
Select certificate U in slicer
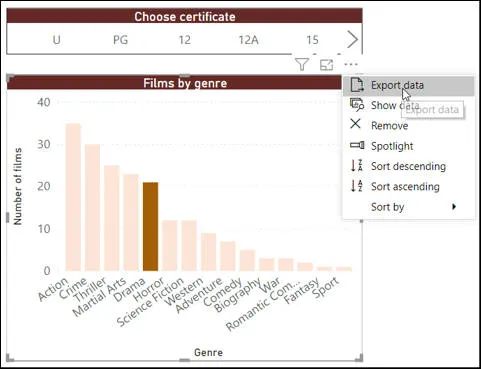pos(57,40)
